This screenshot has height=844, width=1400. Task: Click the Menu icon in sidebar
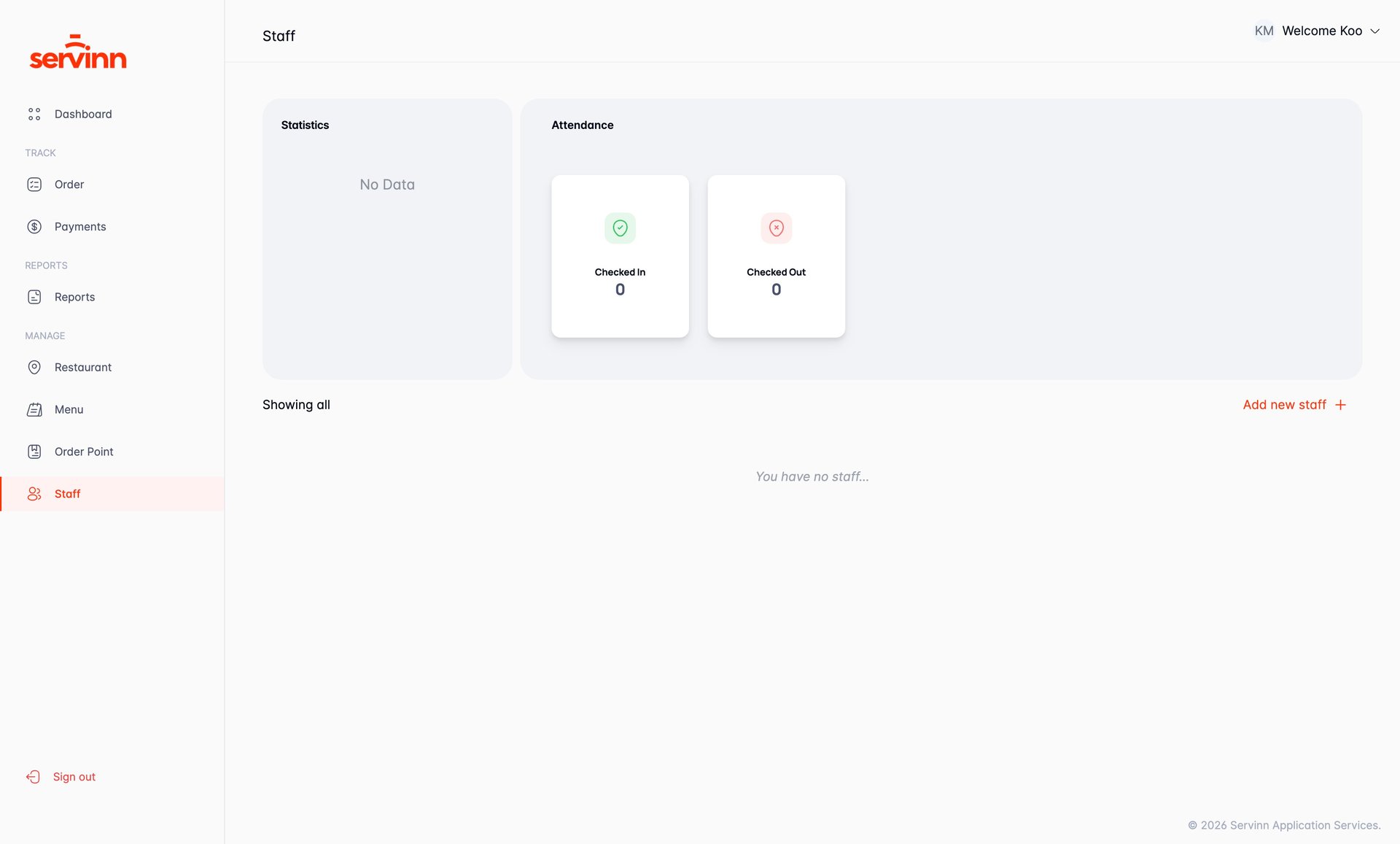click(34, 409)
